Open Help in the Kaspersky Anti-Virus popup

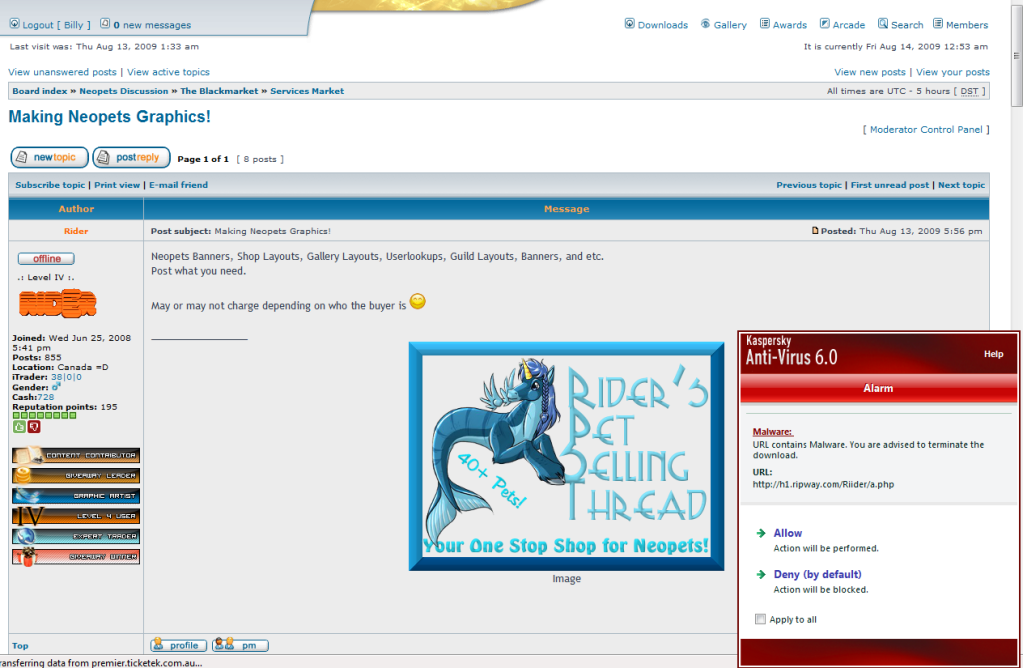tap(993, 354)
